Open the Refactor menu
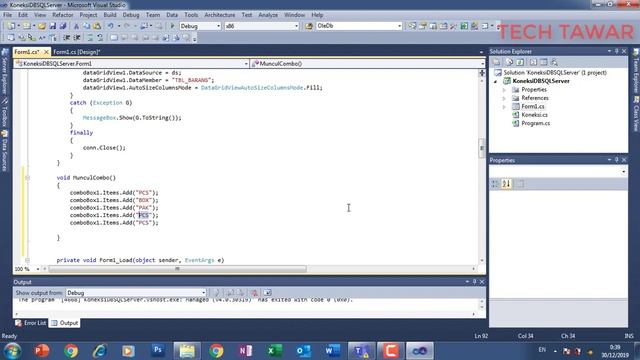This screenshot has width=640, height=360. point(62,15)
